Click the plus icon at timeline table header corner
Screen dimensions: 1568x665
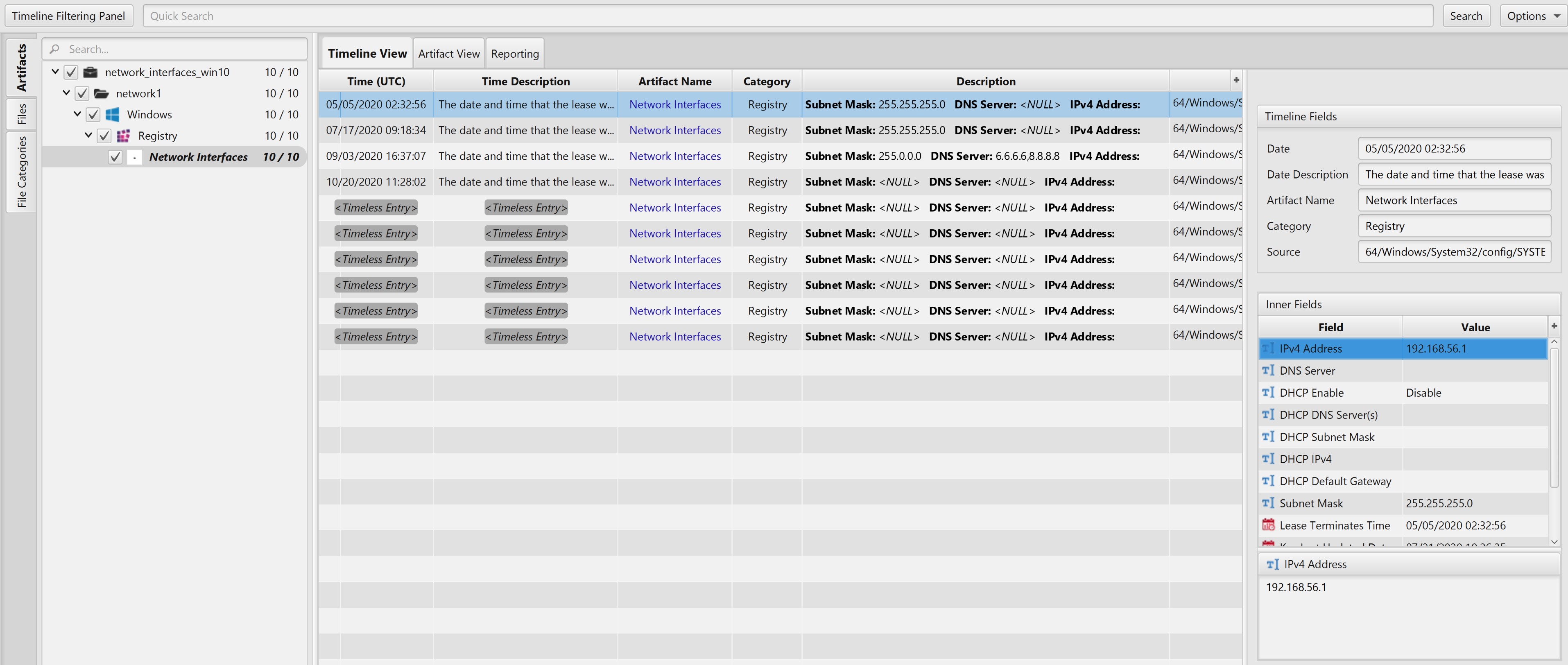point(1235,80)
